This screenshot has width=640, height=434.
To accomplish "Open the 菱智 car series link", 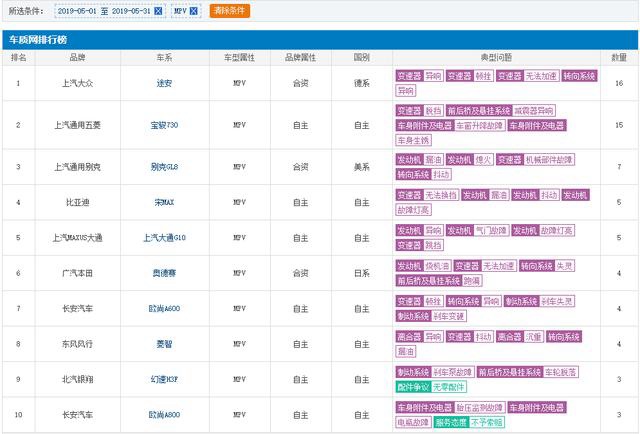I will tap(164, 344).
